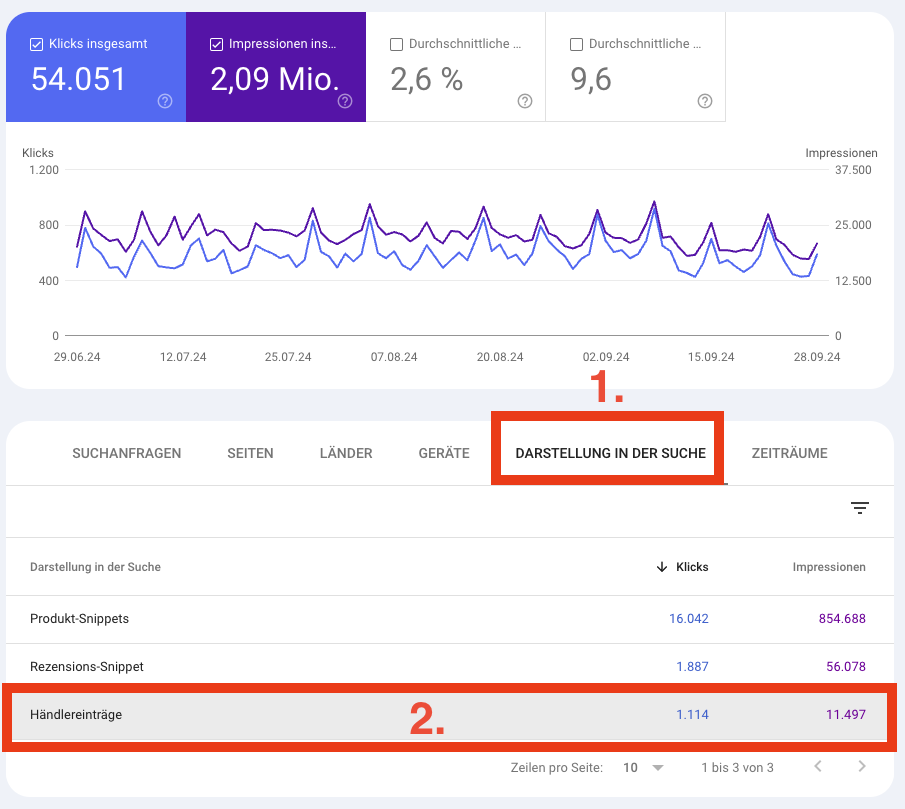Screen dimensions: 905x809
Task: Click help icon on Impressionen card
Action: [x=345, y=101]
